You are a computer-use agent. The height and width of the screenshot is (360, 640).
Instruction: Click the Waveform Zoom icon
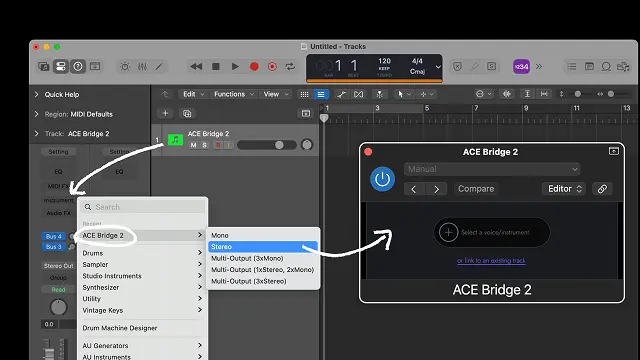507,94
